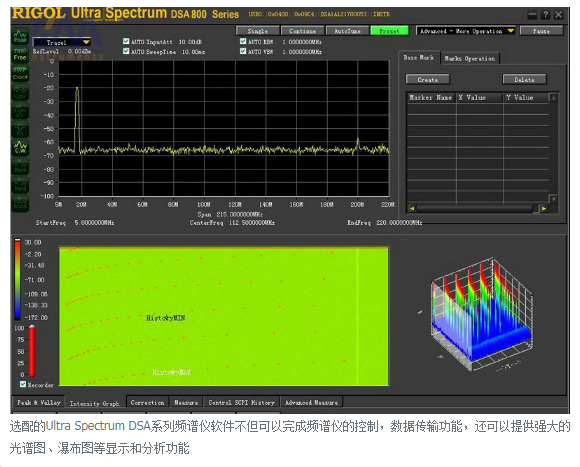Screen dimensions: 580x467
Task: Minimize the Ultra Spectrum window
Action: point(532,15)
